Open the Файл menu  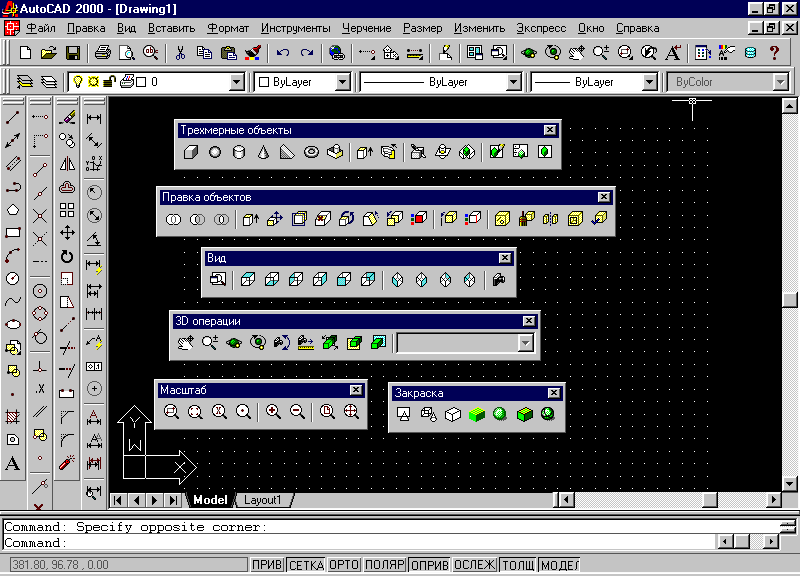(x=41, y=28)
